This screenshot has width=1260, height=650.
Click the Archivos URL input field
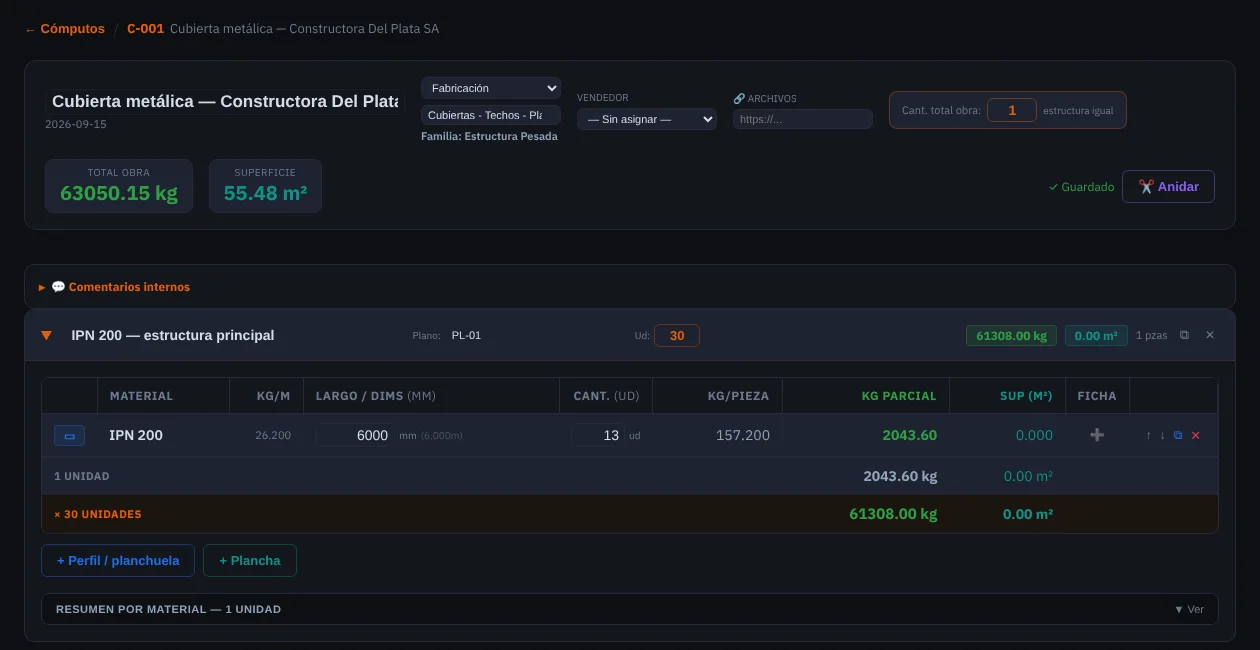tap(803, 119)
